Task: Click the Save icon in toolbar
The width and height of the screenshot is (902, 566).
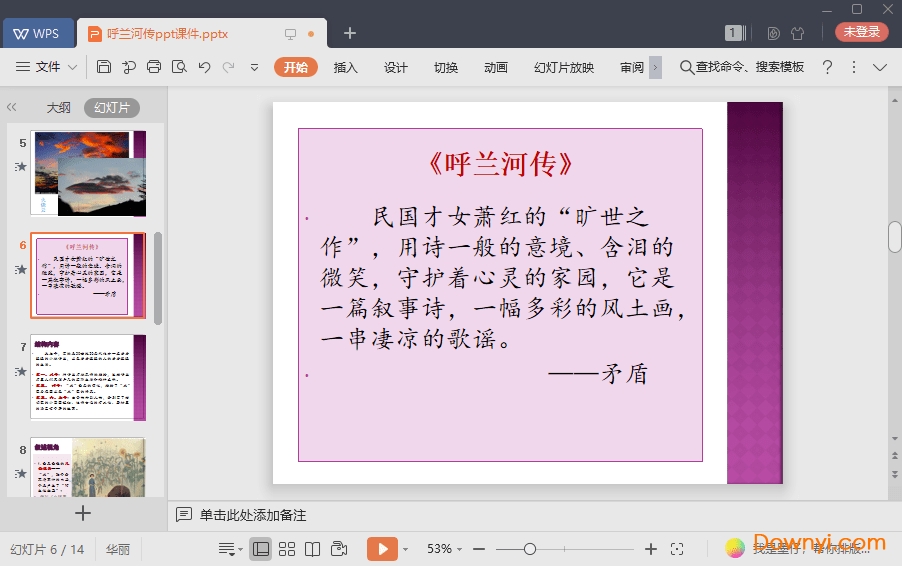Action: pos(104,67)
